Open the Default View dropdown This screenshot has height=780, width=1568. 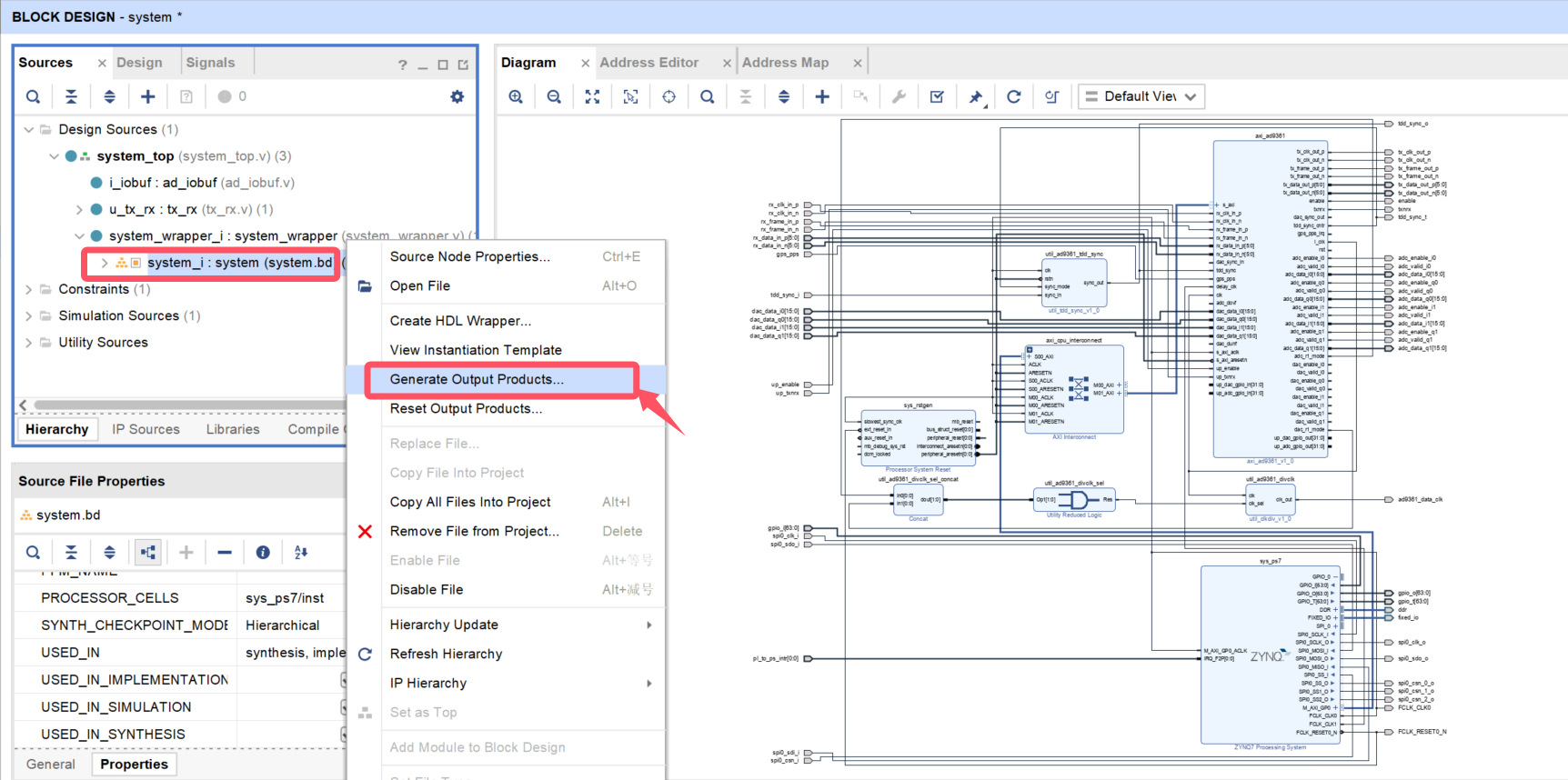(x=1141, y=96)
